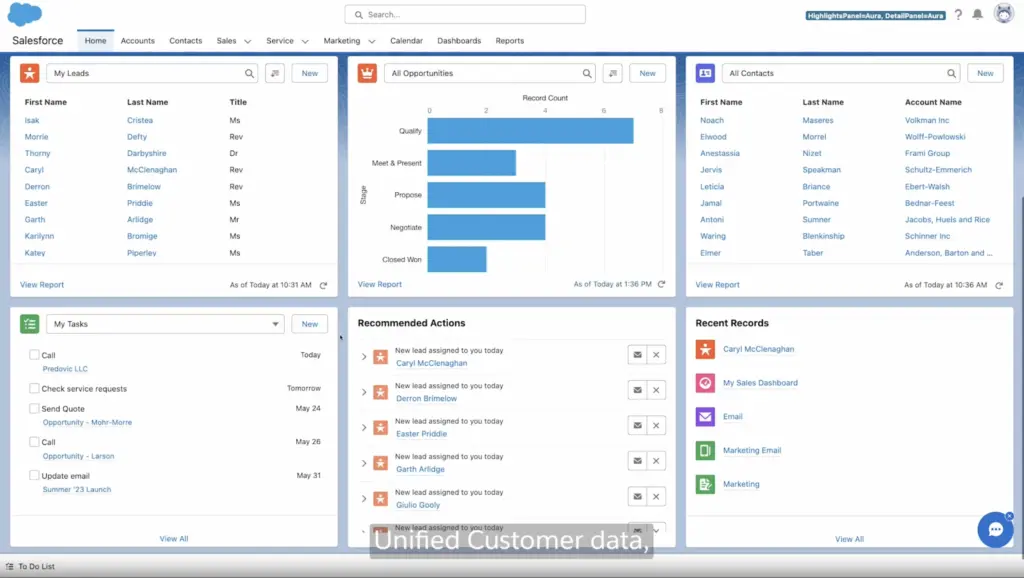This screenshot has height=578, width=1024.
Task: Email lead Caryl McClenaghan via envelope icon
Action: pyautogui.click(x=637, y=355)
